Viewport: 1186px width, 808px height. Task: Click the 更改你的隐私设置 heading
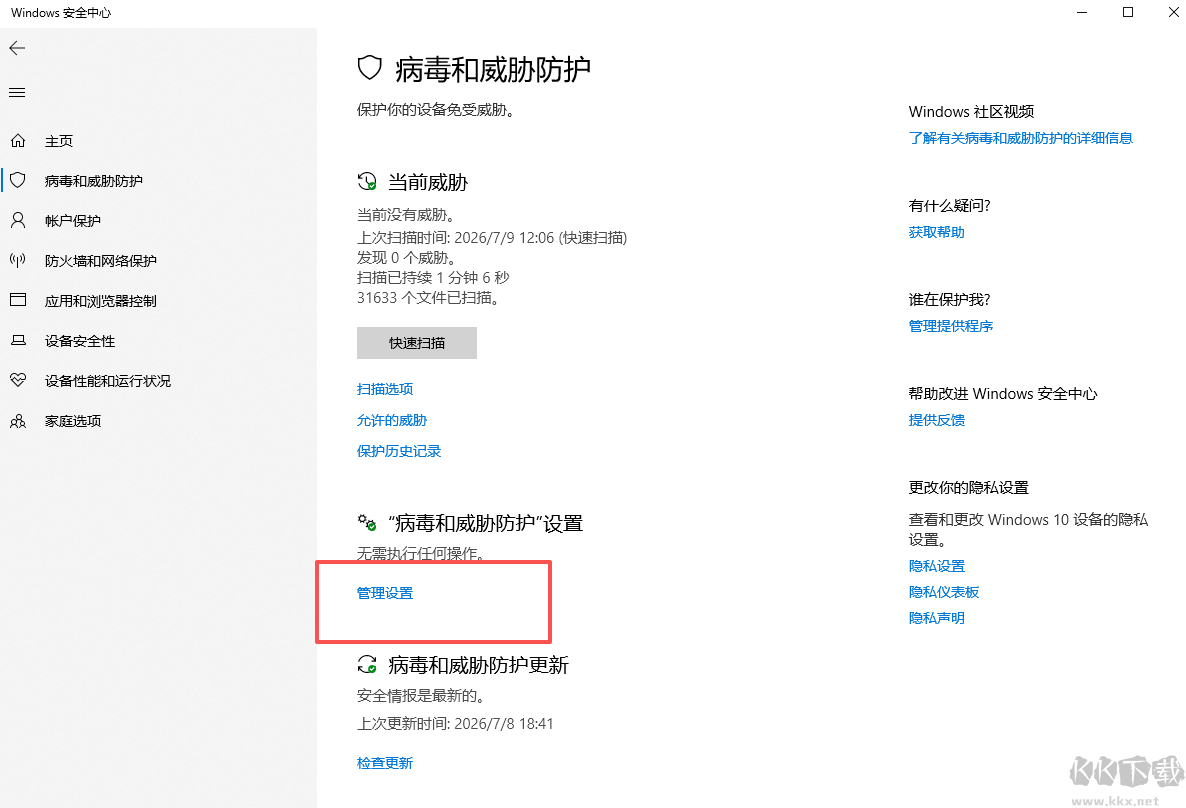(x=969, y=488)
